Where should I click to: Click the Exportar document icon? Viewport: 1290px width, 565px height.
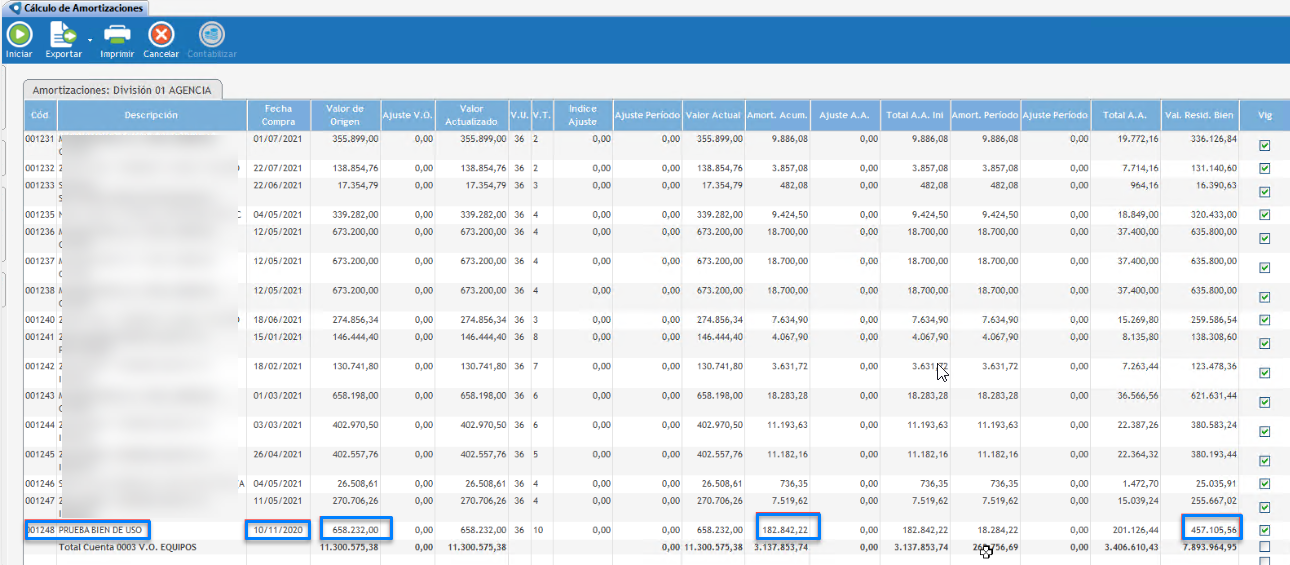[x=62, y=36]
